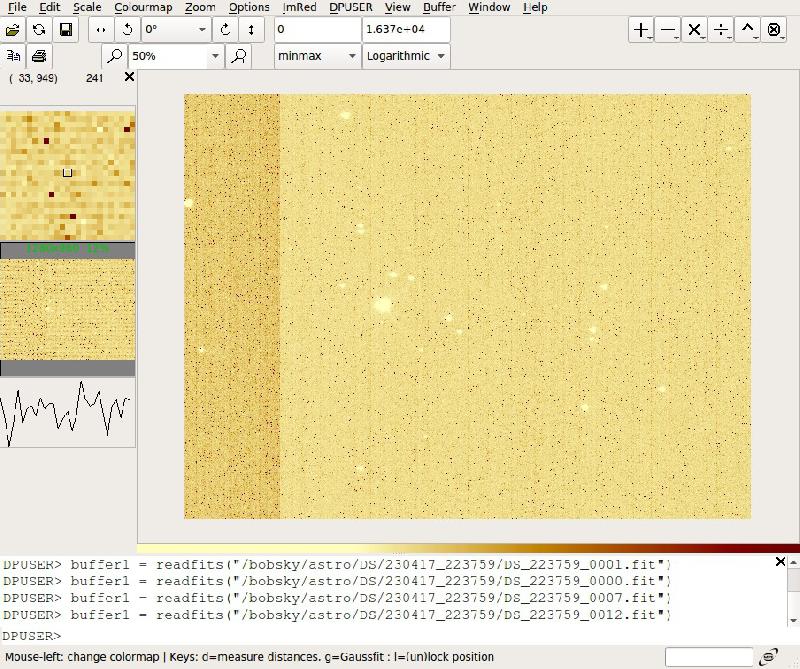
Task: Click console line reading DS_223759_0000.fit
Action: click(337, 581)
